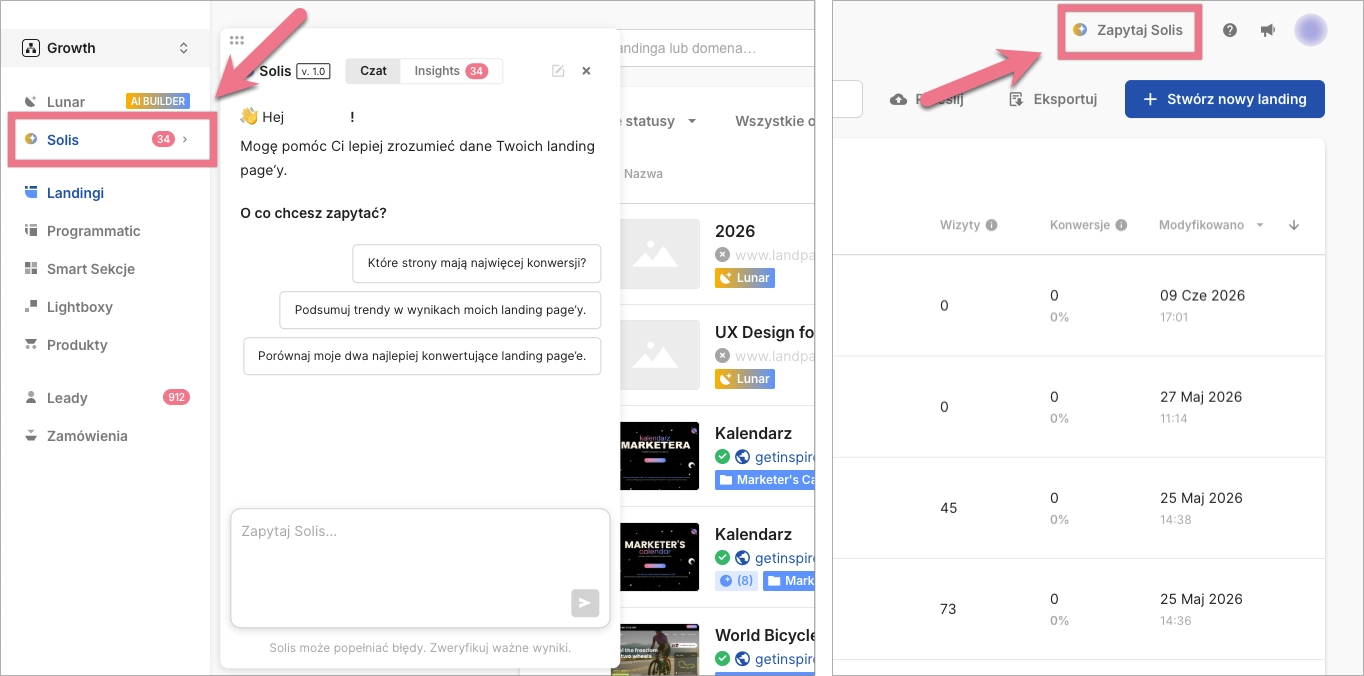1364x676 pixels.
Task: Click the Lunar tag on 2026
Action: [x=745, y=278]
